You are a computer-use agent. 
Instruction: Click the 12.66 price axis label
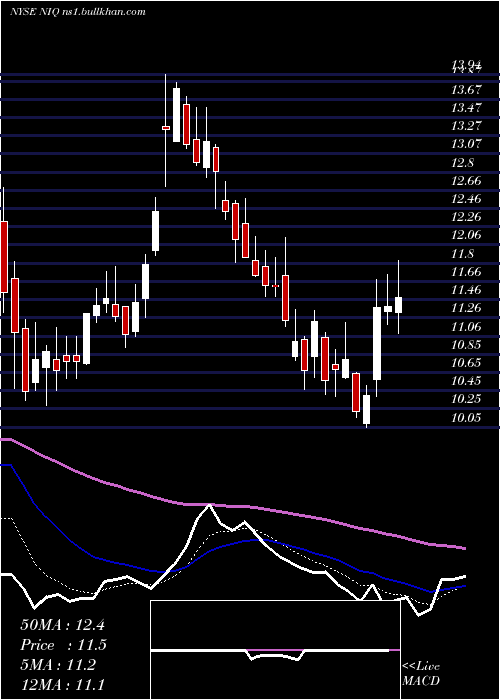[467, 181]
